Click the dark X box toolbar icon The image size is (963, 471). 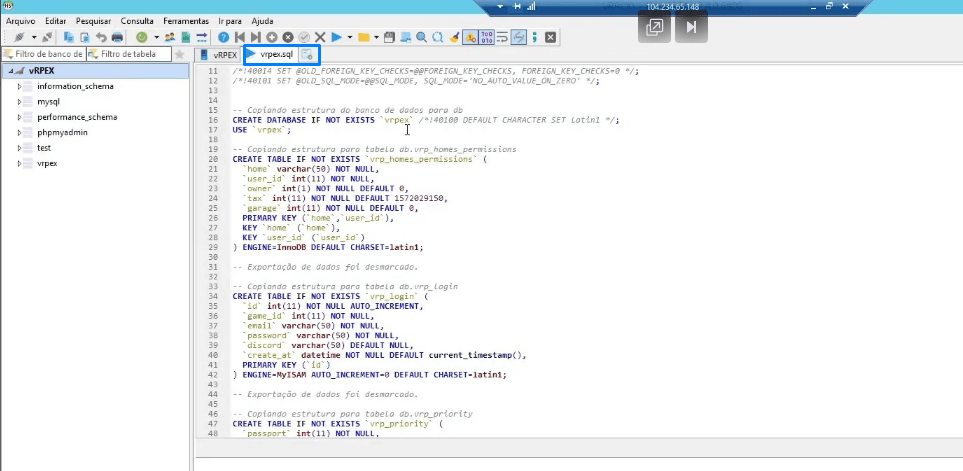pos(550,37)
